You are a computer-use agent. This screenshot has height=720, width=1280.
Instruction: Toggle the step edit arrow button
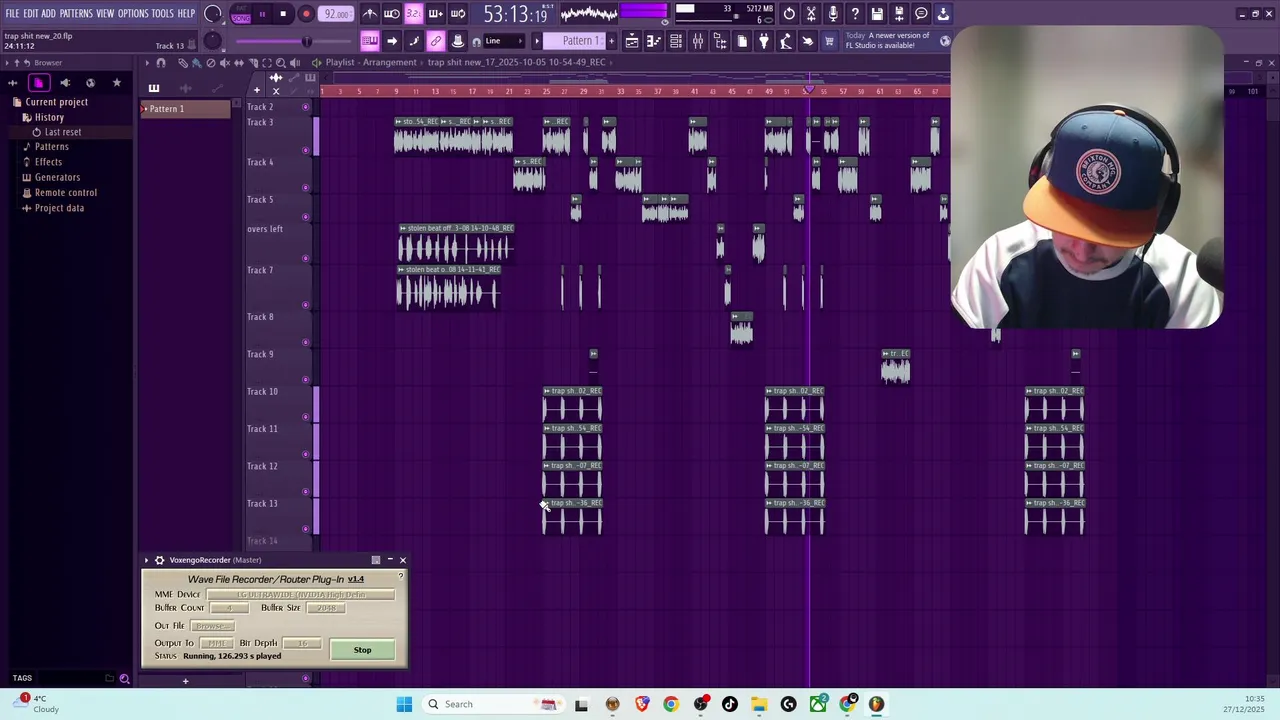(392, 41)
